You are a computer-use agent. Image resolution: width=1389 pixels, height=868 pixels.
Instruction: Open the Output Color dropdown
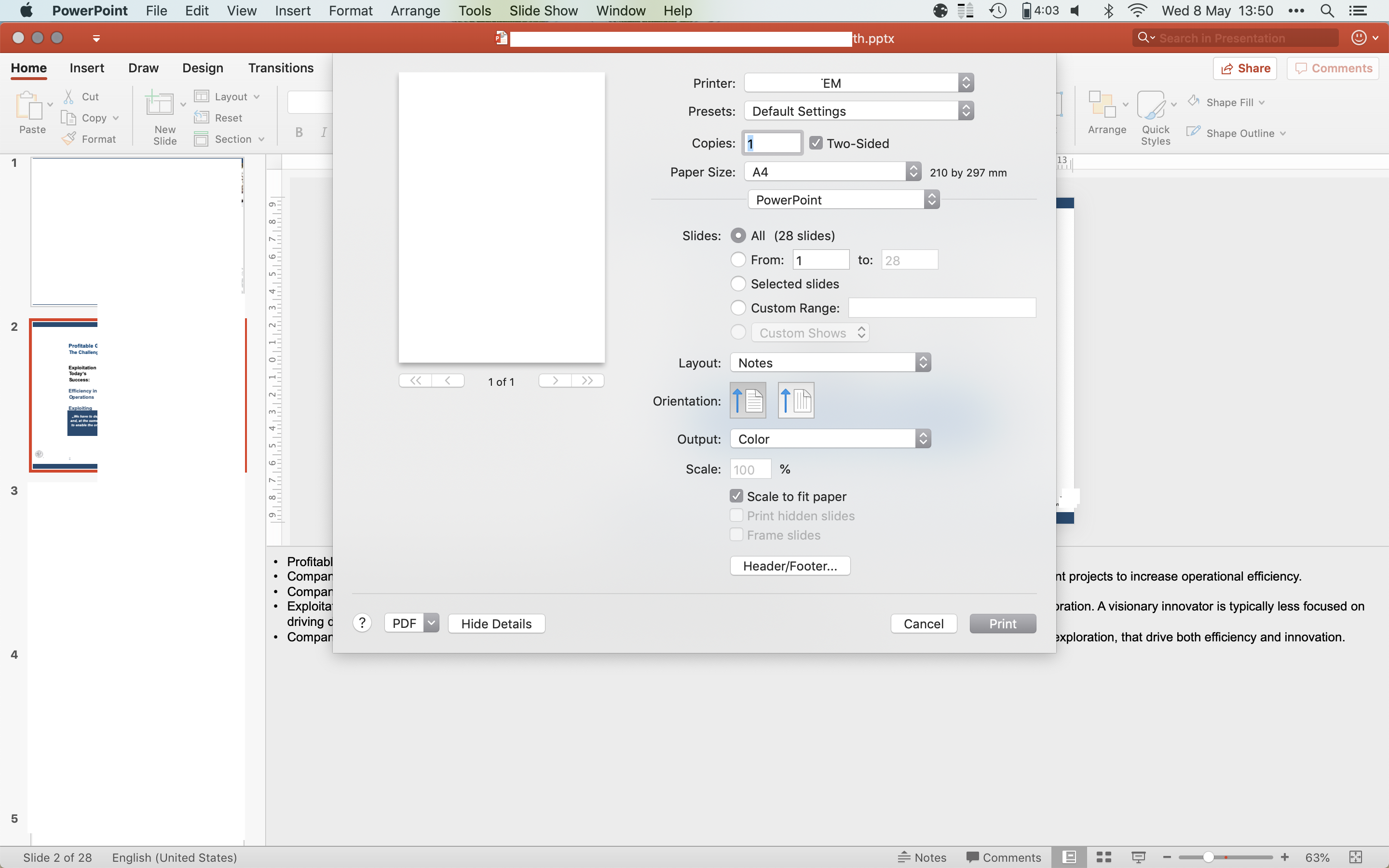coord(830,439)
